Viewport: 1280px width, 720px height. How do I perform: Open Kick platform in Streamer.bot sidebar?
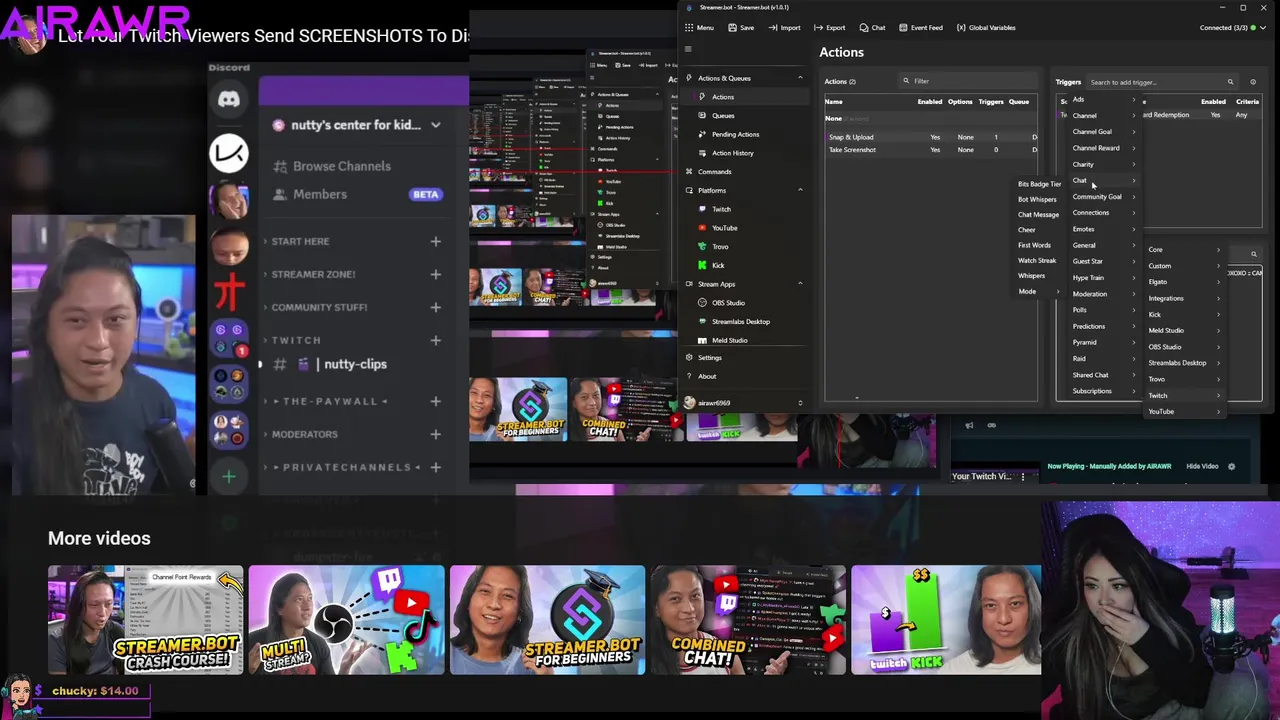717,265
